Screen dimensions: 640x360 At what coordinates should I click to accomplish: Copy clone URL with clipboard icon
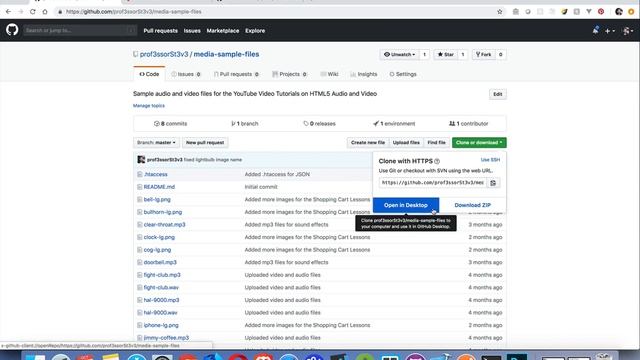(493, 183)
